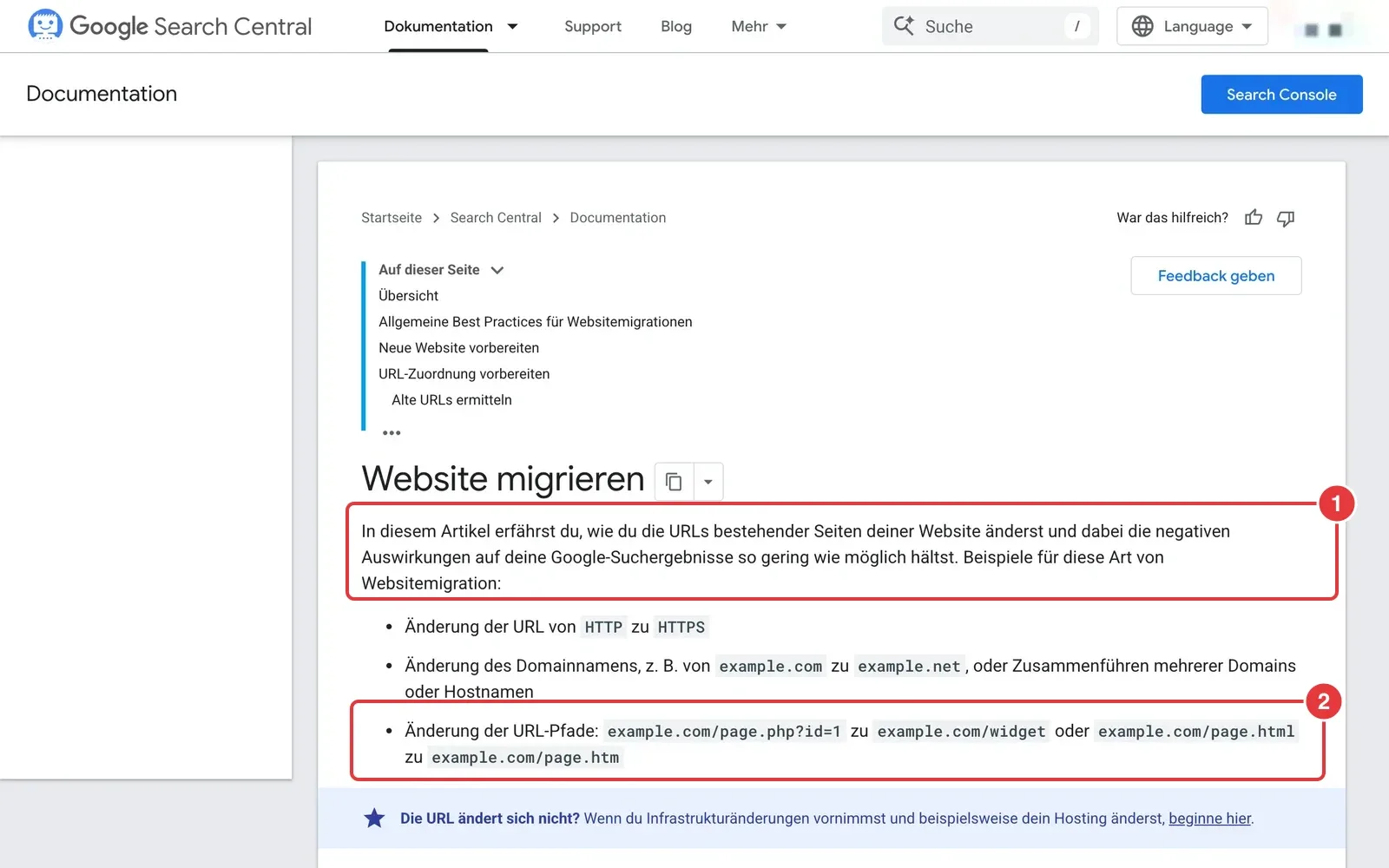1389x868 pixels.
Task: Jump to Neue Website vorbereiten section
Action: (x=458, y=348)
